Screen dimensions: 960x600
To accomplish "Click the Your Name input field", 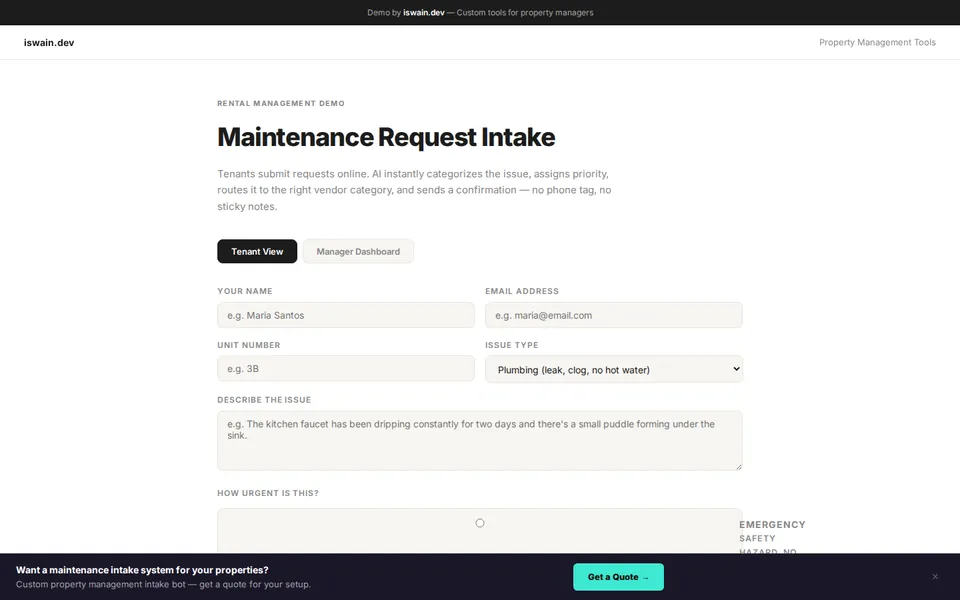I will [346, 315].
